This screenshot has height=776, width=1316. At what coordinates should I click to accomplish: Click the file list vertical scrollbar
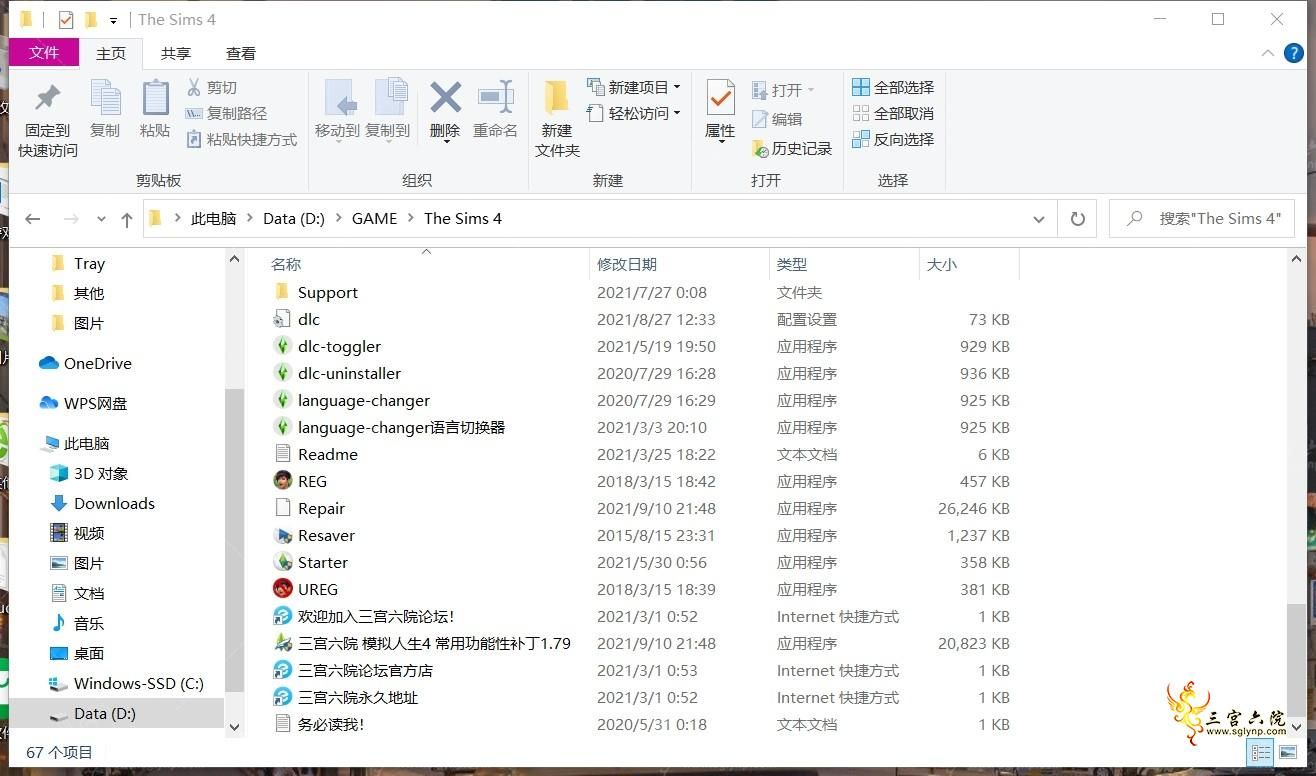point(1297,660)
